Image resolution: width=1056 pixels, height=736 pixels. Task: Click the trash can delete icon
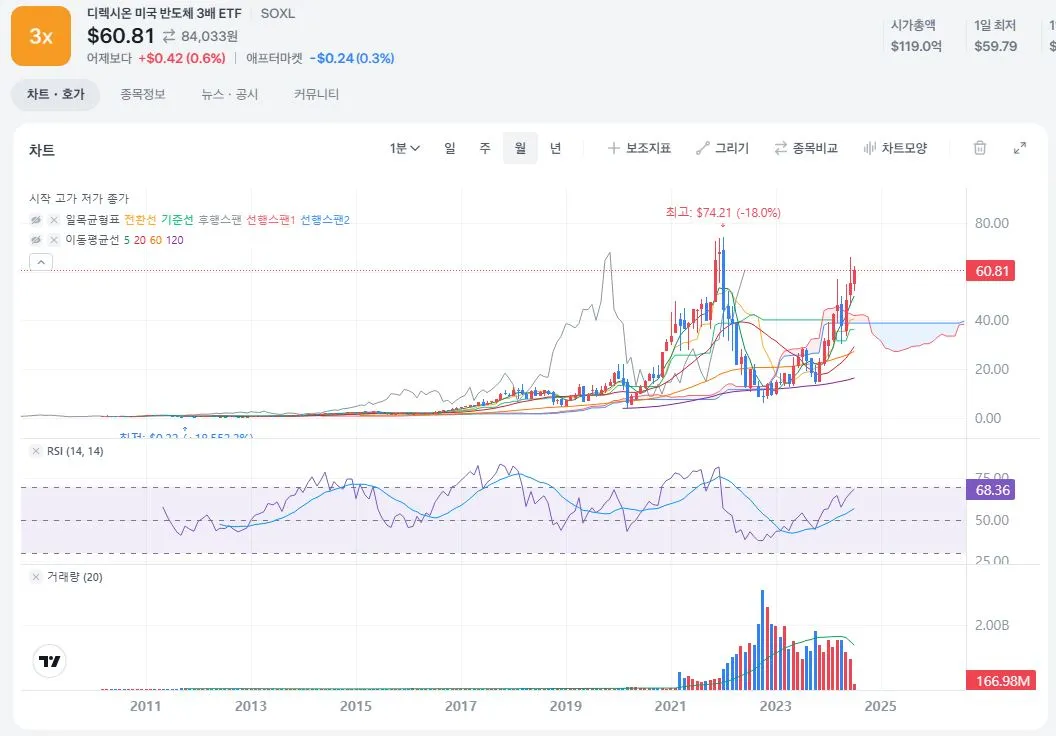(x=980, y=148)
